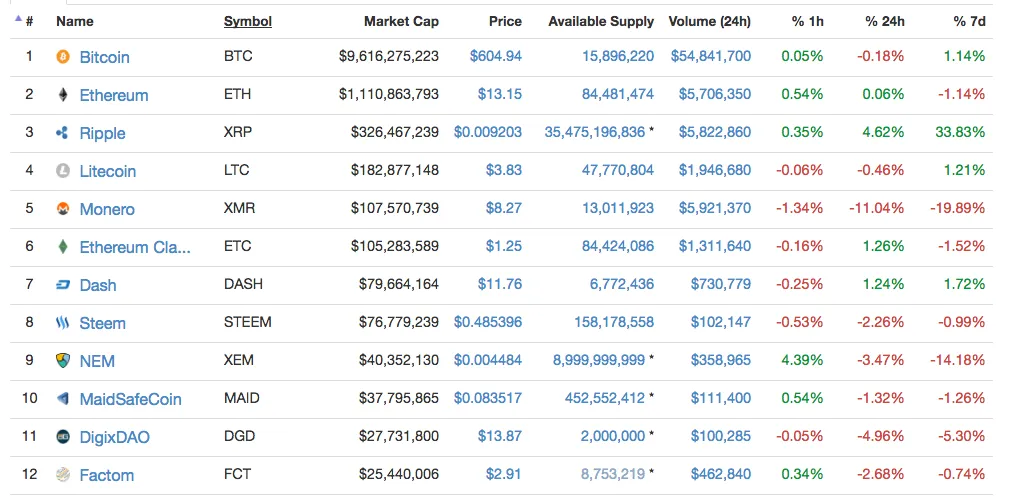Select Bitcoin market cap $9,616,275,223
This screenshot has width=1011, height=501.
(x=389, y=56)
